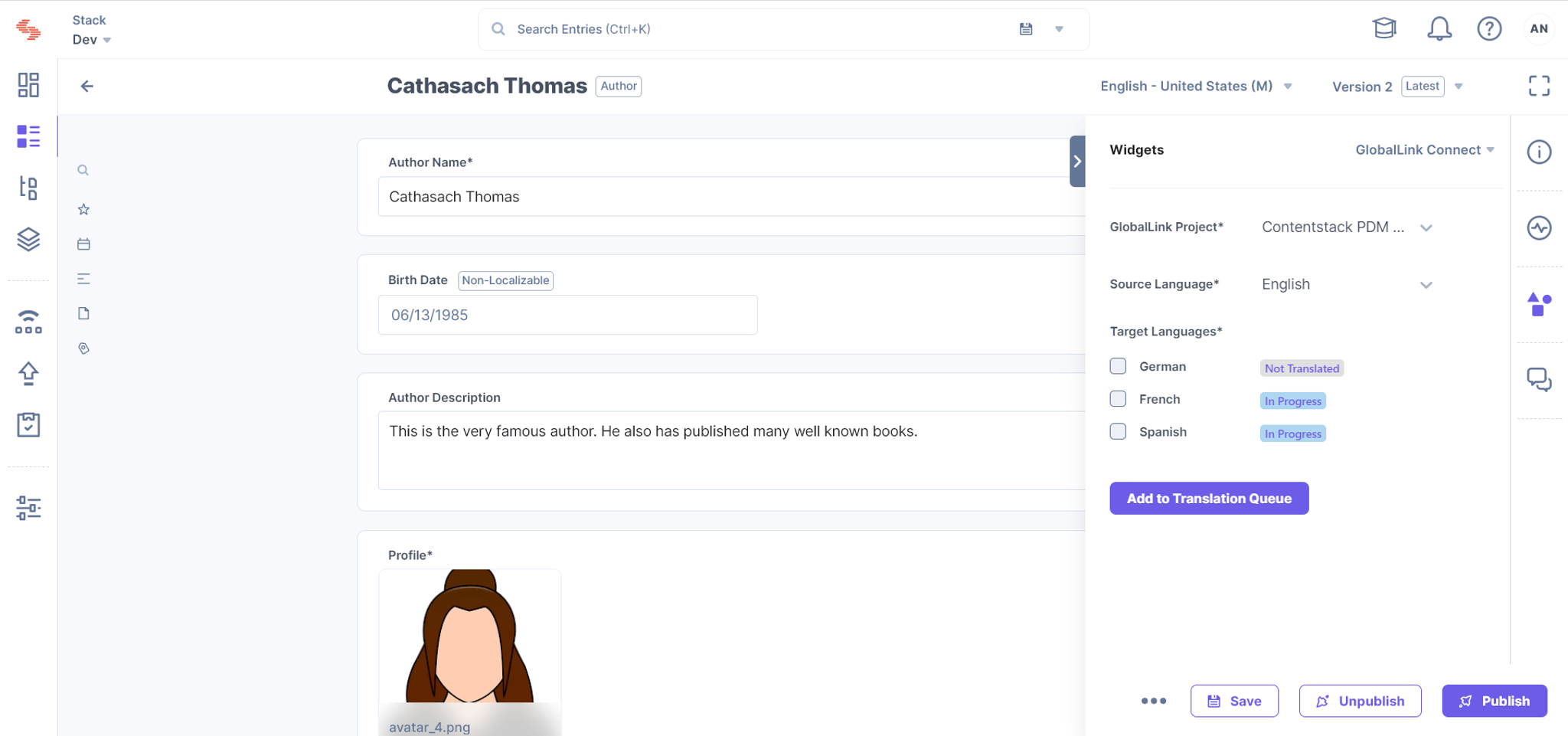Viewport: 1568px width, 736px height.
Task: Open the GlobalLink Connect widget selector
Action: tap(1425, 150)
